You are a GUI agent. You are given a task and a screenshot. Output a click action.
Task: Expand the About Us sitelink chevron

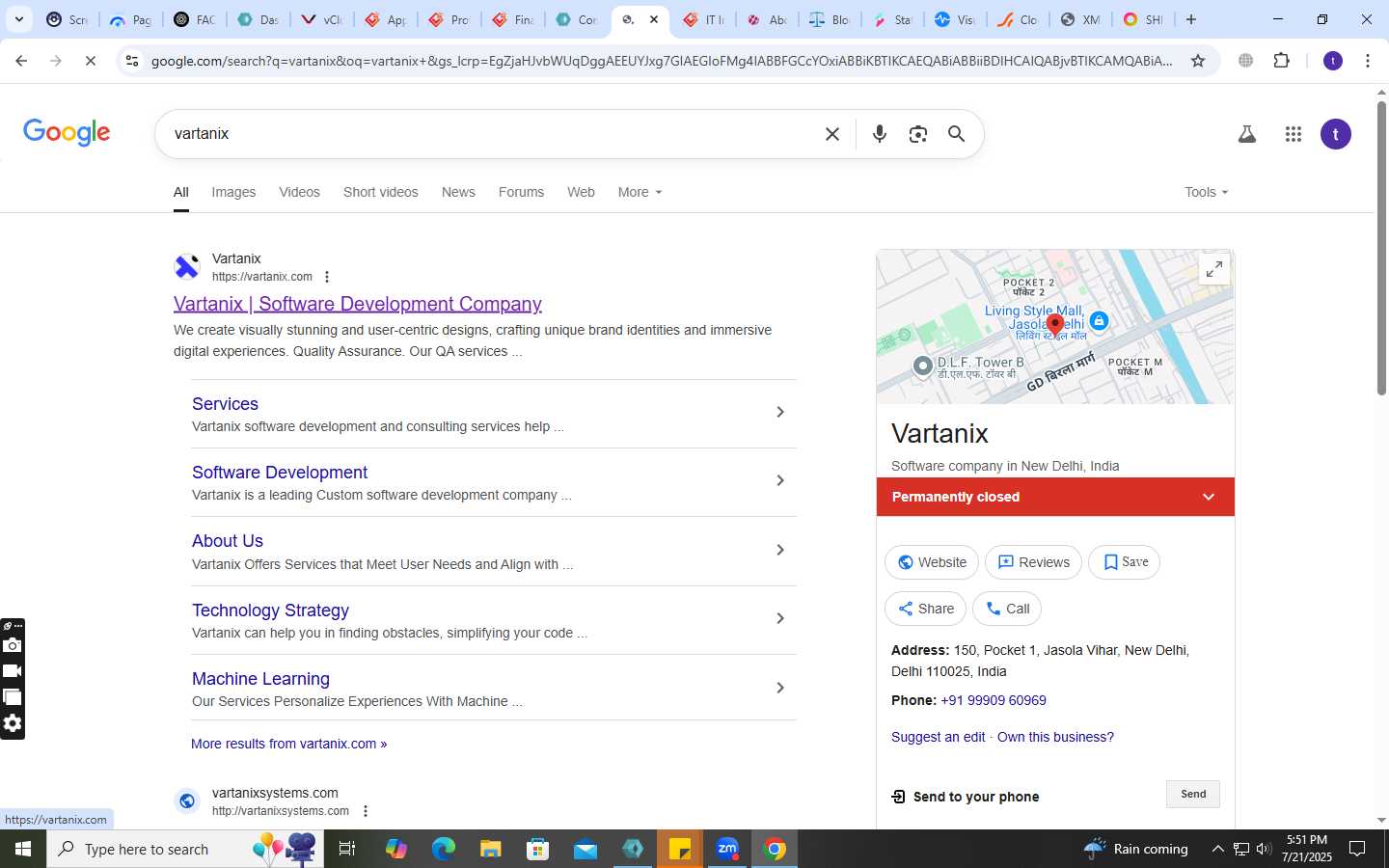point(780,550)
